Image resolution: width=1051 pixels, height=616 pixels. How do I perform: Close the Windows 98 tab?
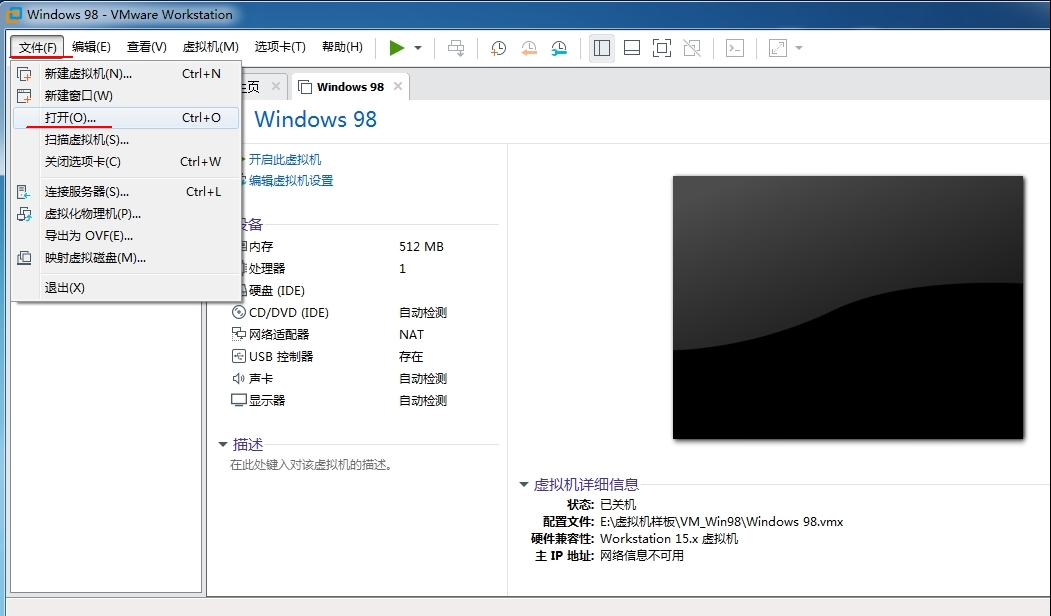click(397, 87)
